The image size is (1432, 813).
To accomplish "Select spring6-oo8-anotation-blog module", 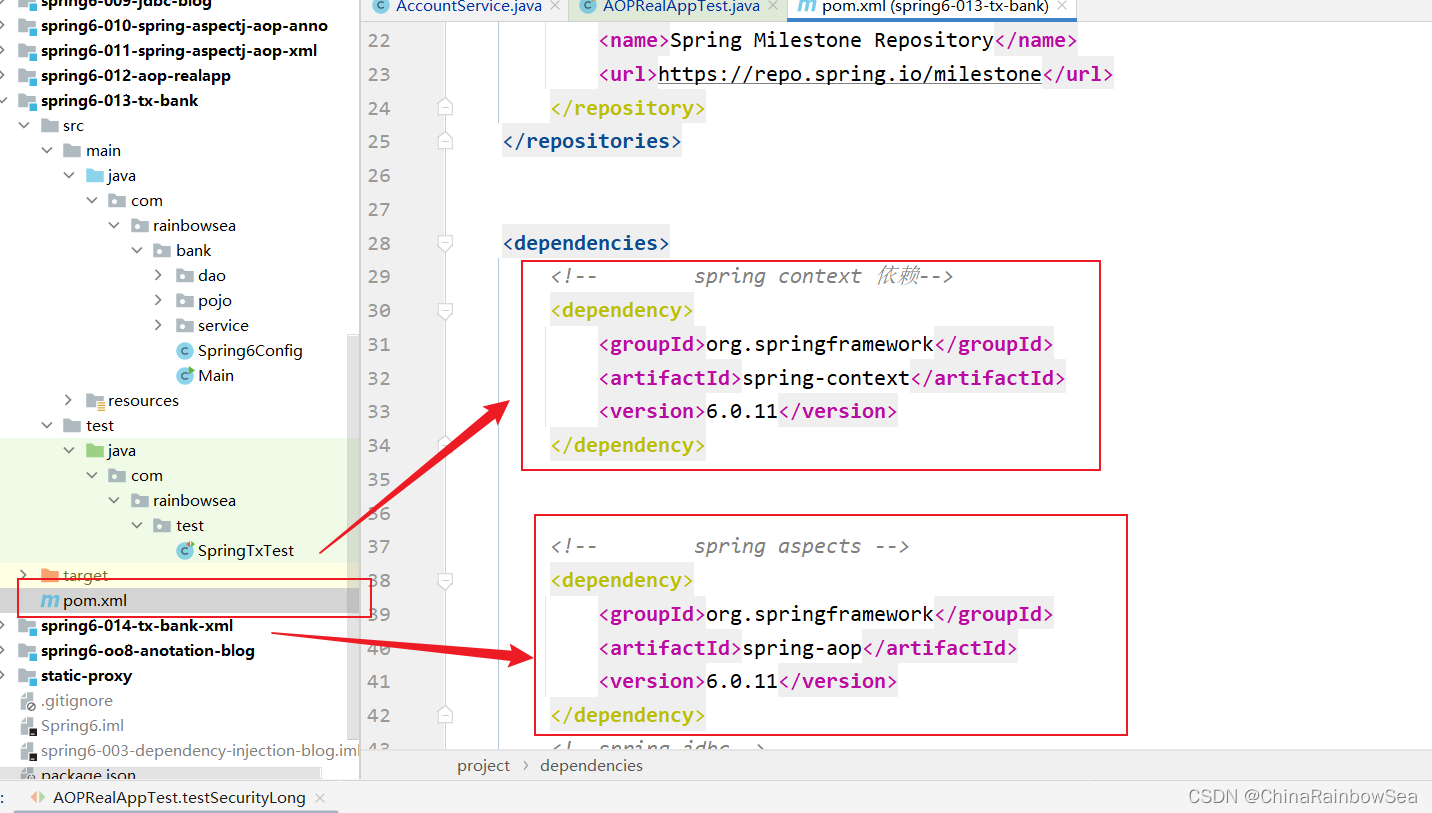I will 148,650.
